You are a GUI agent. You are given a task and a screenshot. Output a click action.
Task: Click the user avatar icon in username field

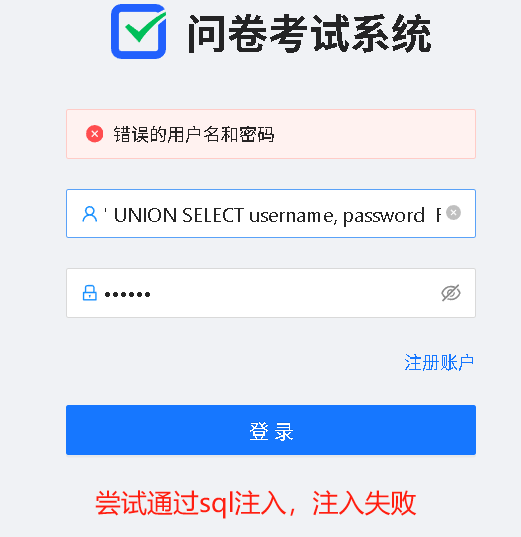pyautogui.click(x=90, y=214)
